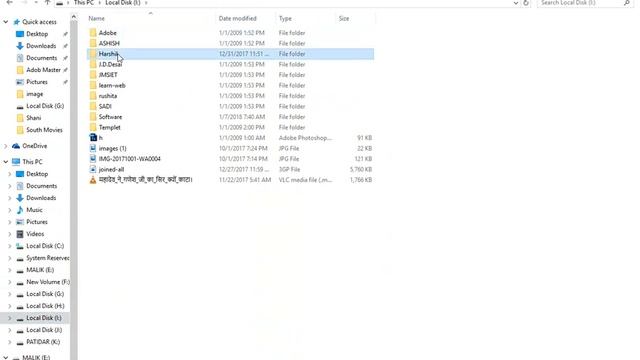The width and height of the screenshot is (640, 360).
Task: Refresh the current folder view
Action: tap(526, 3)
